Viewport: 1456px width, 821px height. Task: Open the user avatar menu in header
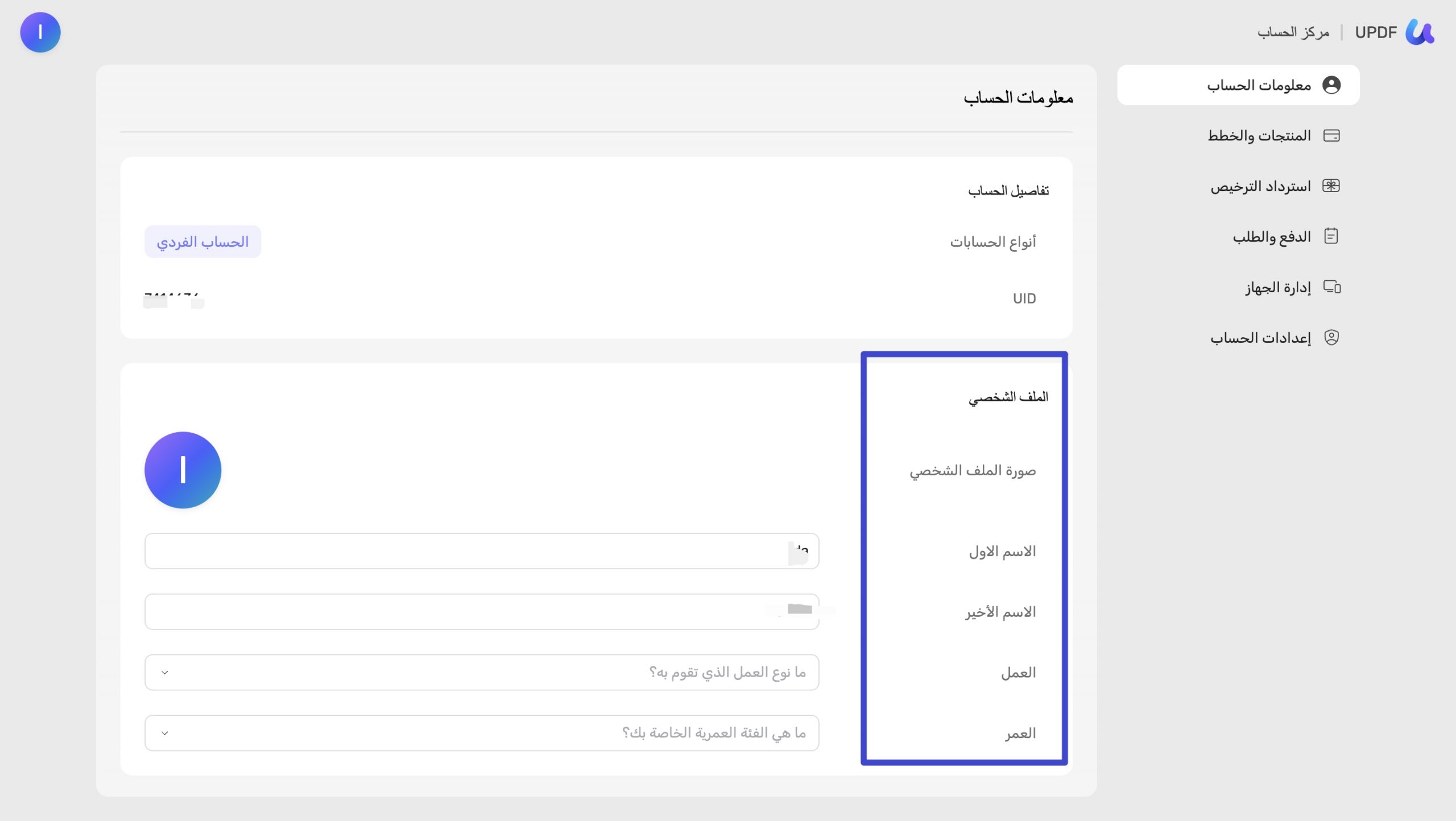point(40,32)
